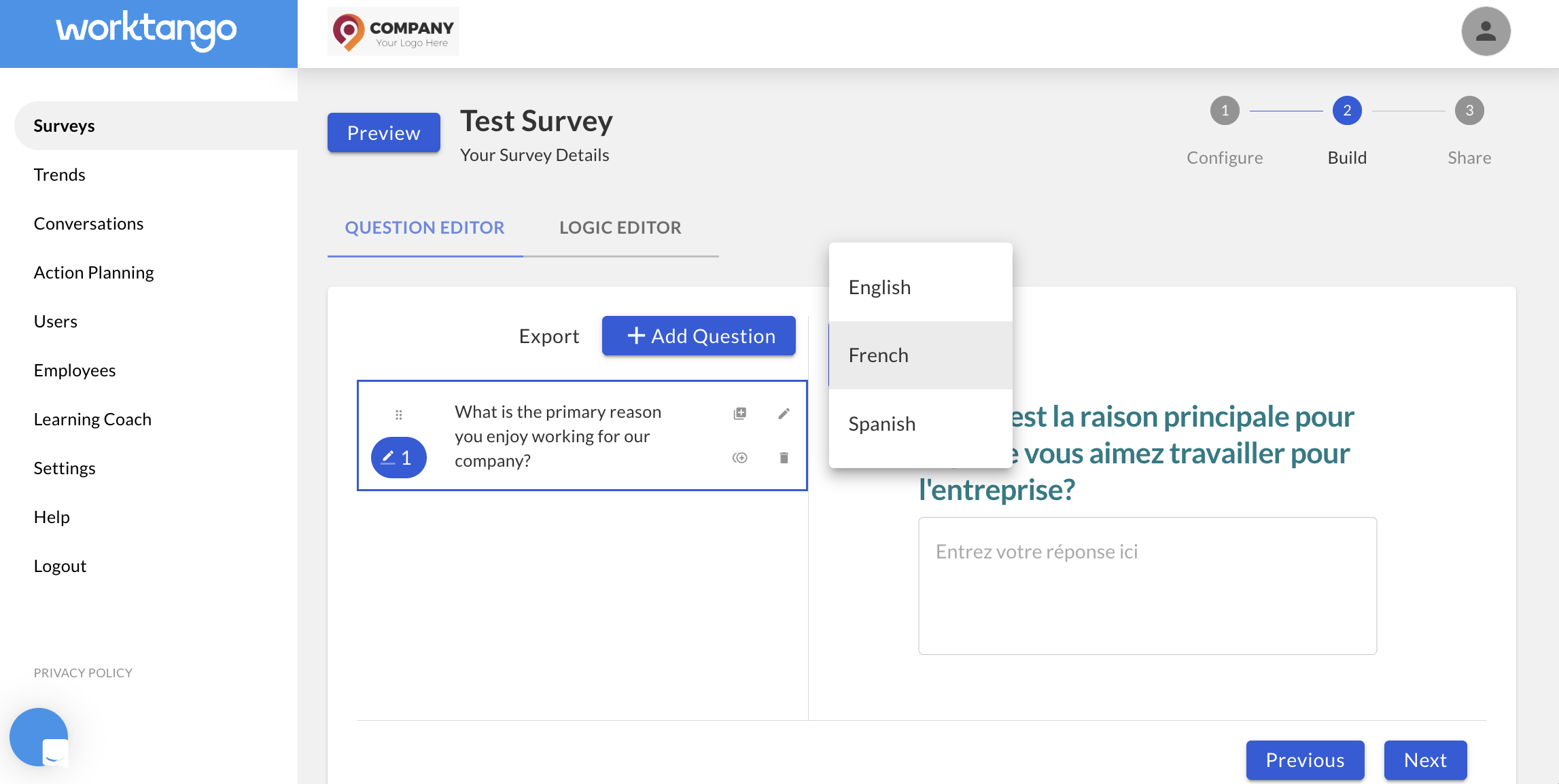Select English from the language dropdown
The width and height of the screenshot is (1559, 784).
coord(879,287)
